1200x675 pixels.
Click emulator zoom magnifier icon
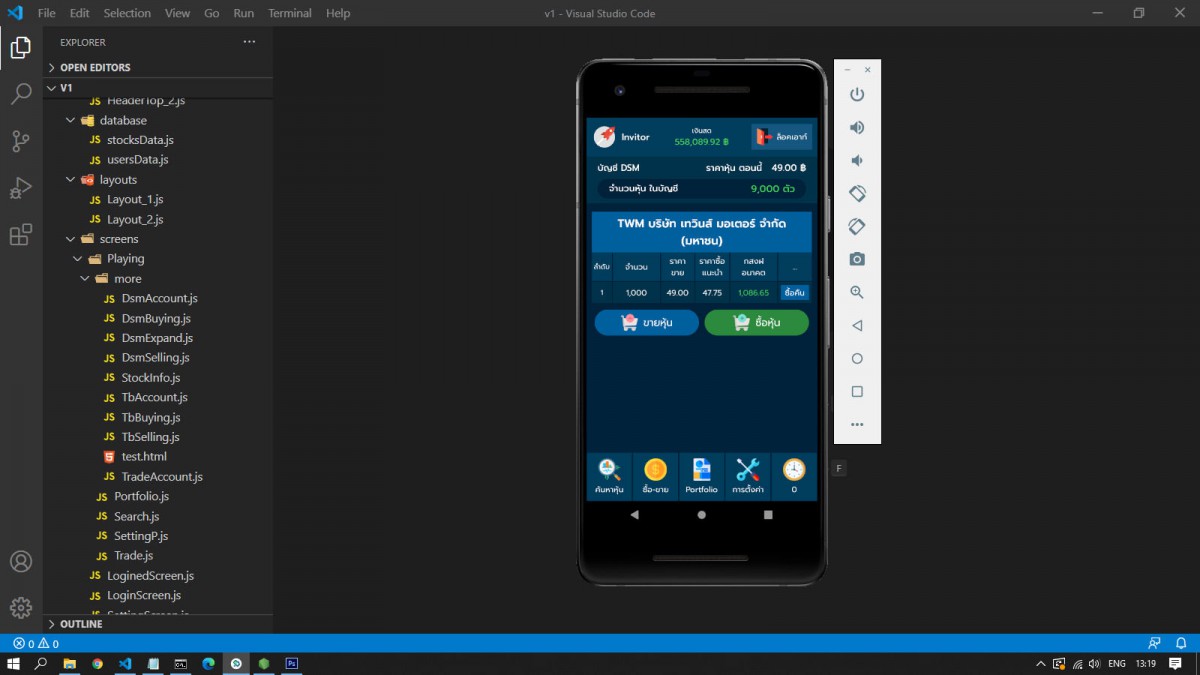point(857,292)
